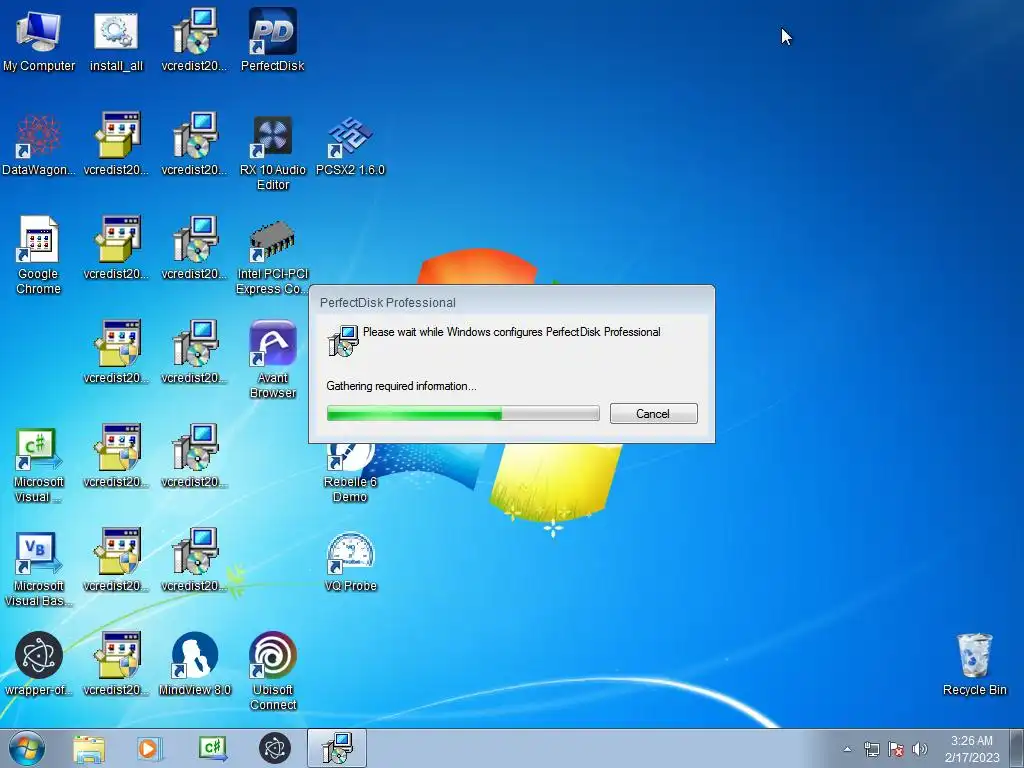Activate the installer taskbar button

[x=337, y=748]
